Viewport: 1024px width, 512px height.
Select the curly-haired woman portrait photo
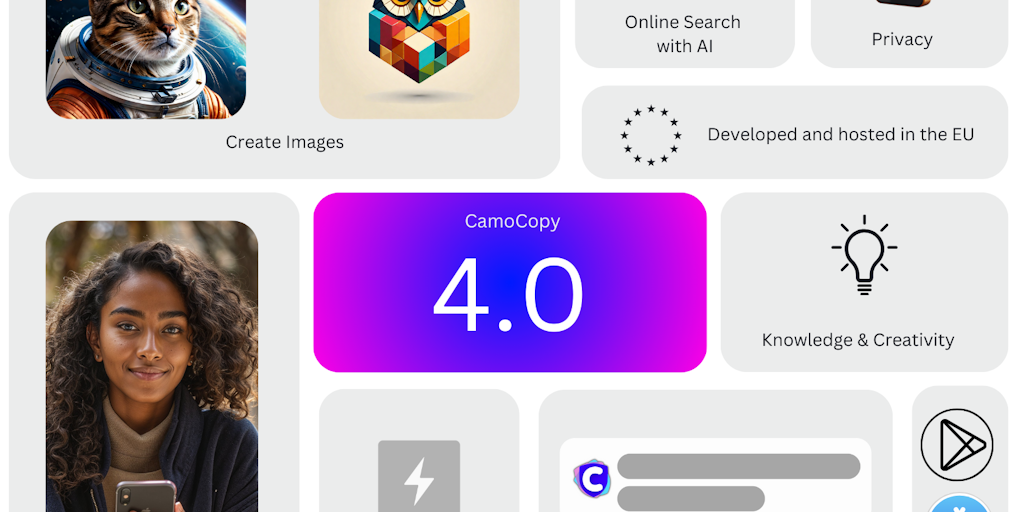[x=152, y=366]
